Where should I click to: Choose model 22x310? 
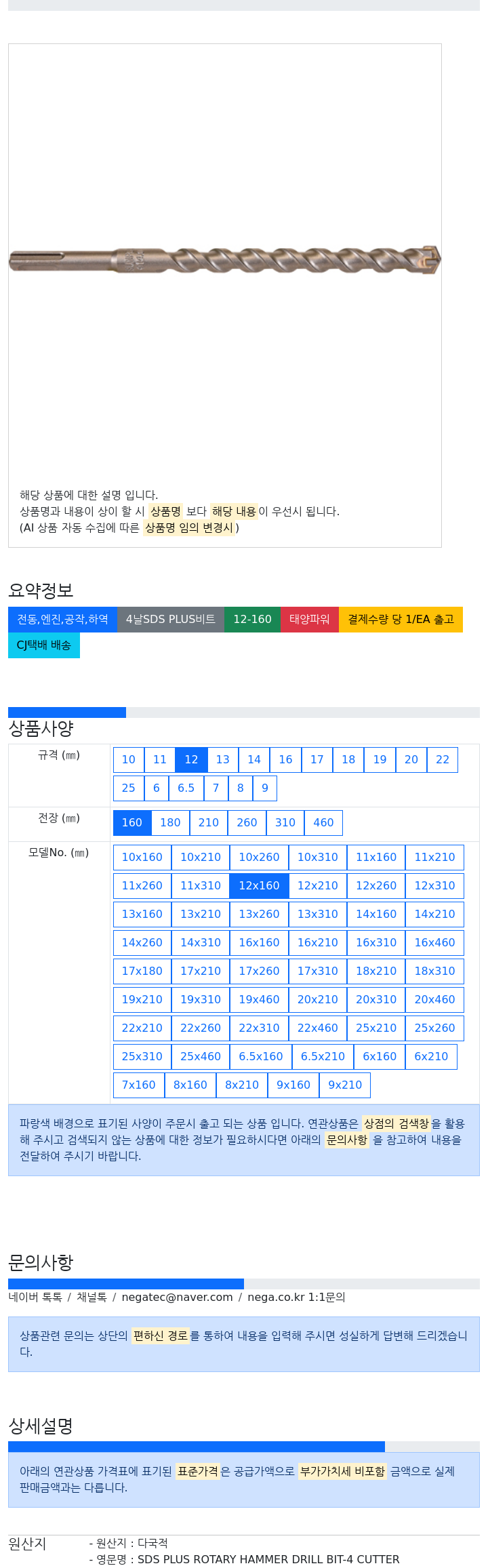coord(259,1028)
